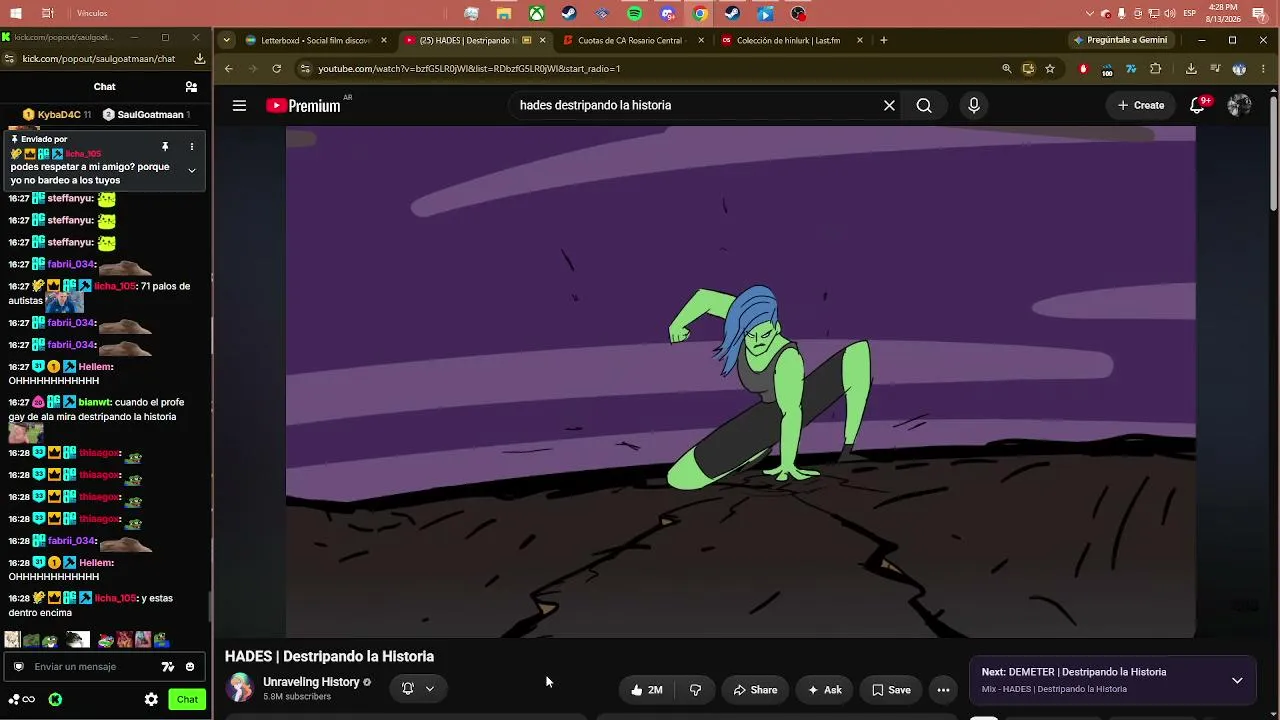Click the Share button

(x=755, y=690)
